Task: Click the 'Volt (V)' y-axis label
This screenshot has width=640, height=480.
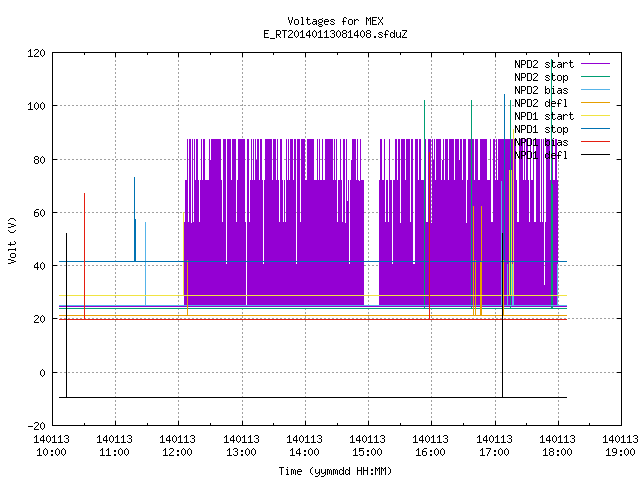Action: coord(12,240)
